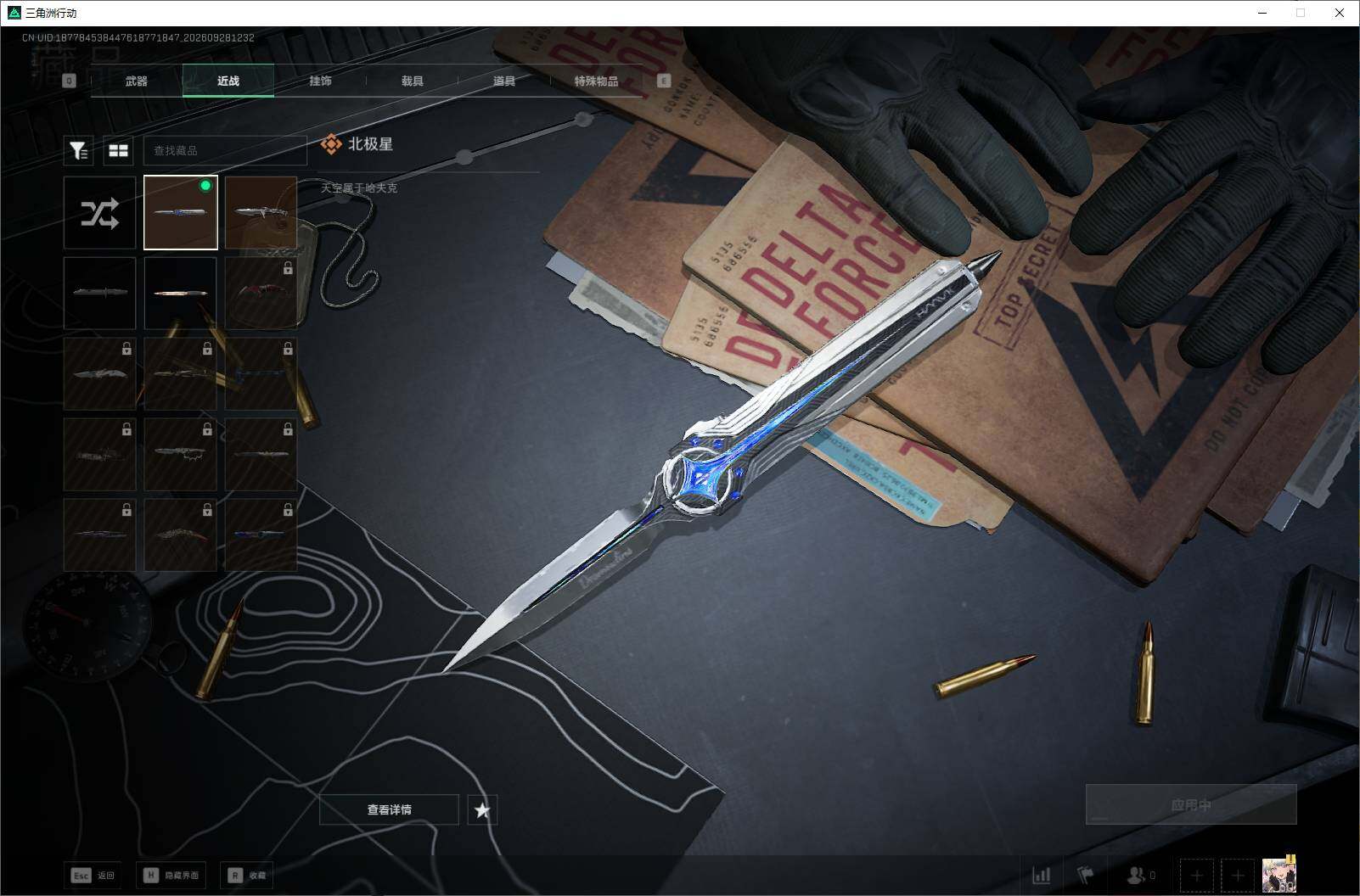Open the flags icon in bottom bar
Image resolution: width=1360 pixels, height=896 pixels.
tap(1085, 875)
